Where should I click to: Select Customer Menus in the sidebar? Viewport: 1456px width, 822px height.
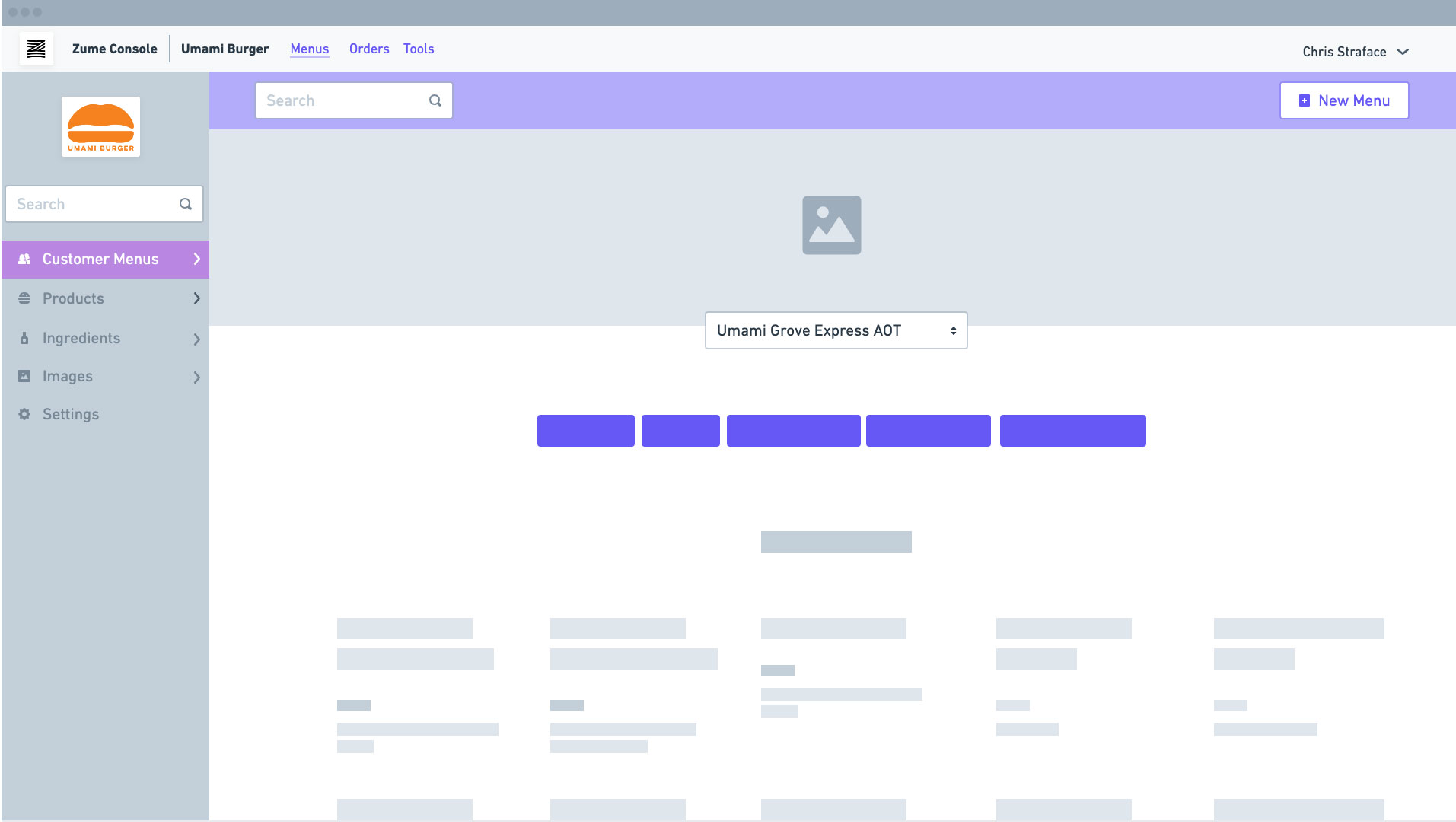[x=105, y=260]
